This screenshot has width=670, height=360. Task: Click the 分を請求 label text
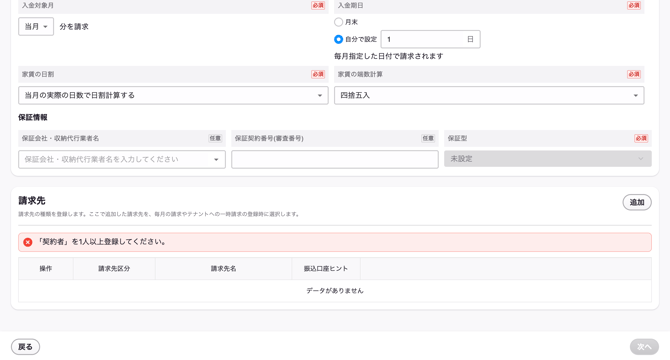coord(74,26)
